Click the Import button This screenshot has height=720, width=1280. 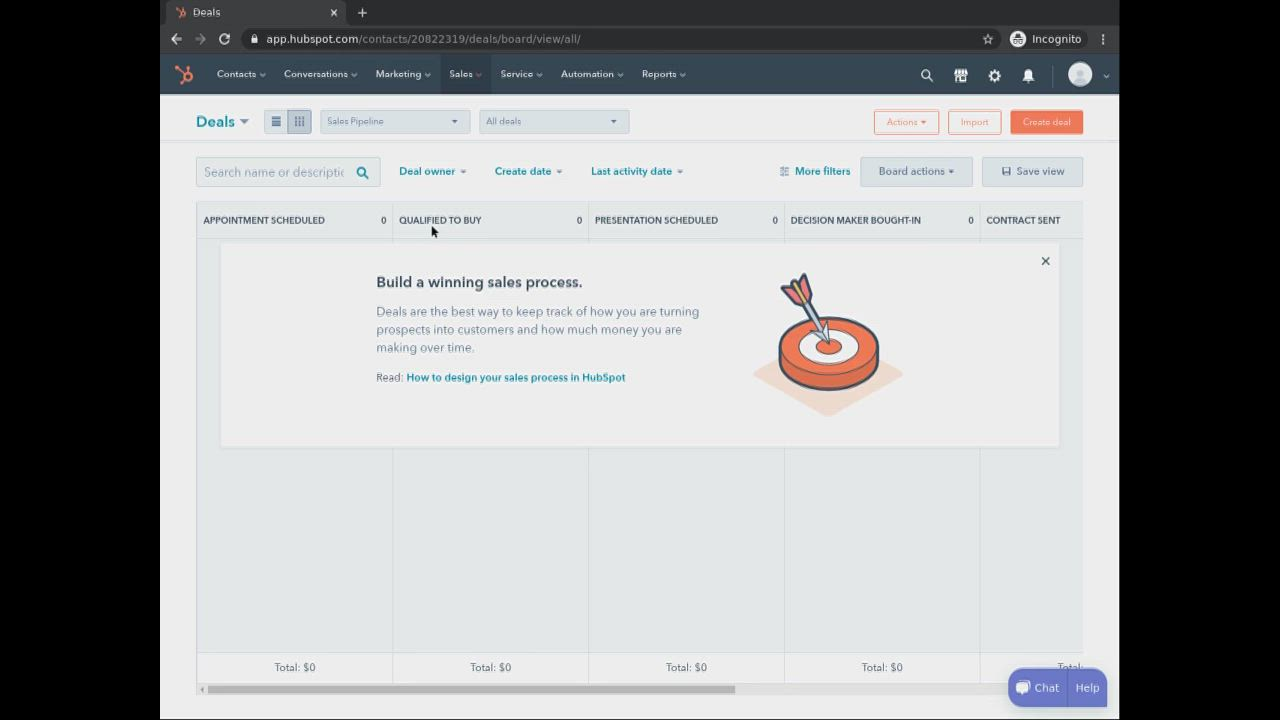pyautogui.click(x=974, y=122)
